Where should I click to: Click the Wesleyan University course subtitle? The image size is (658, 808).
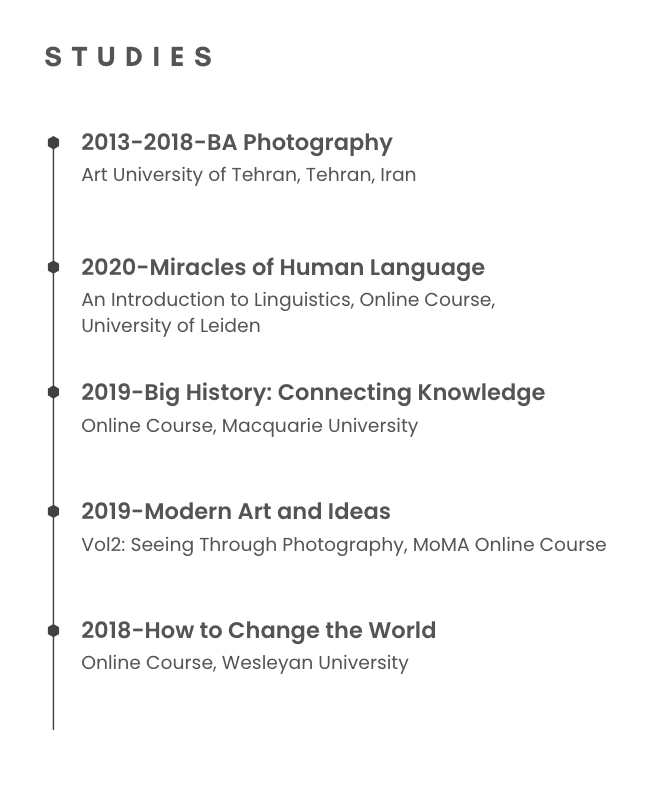pos(244,663)
